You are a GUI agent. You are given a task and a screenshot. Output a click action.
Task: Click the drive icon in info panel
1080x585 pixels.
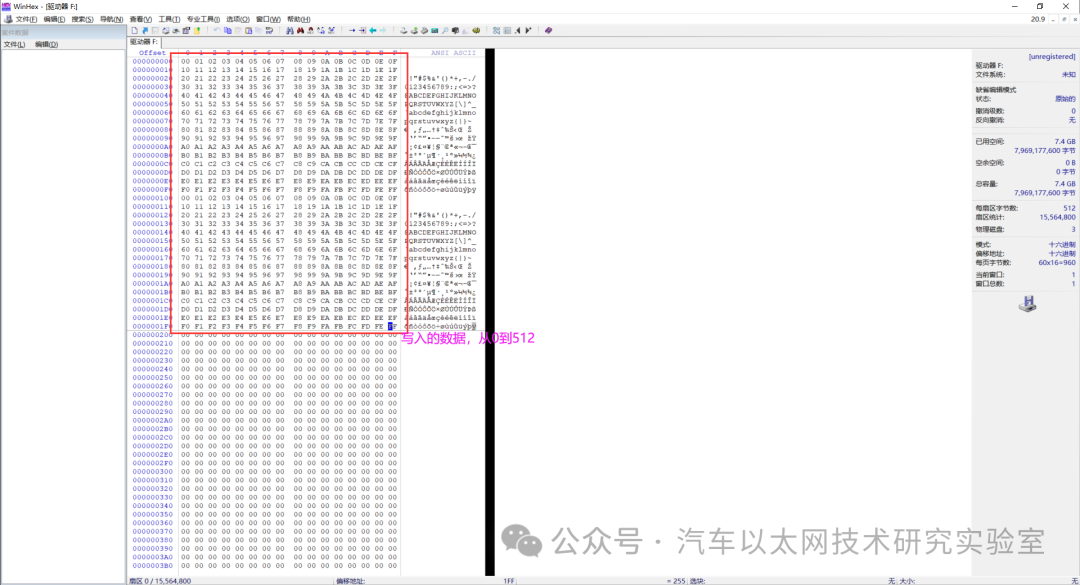[x=1028, y=304]
